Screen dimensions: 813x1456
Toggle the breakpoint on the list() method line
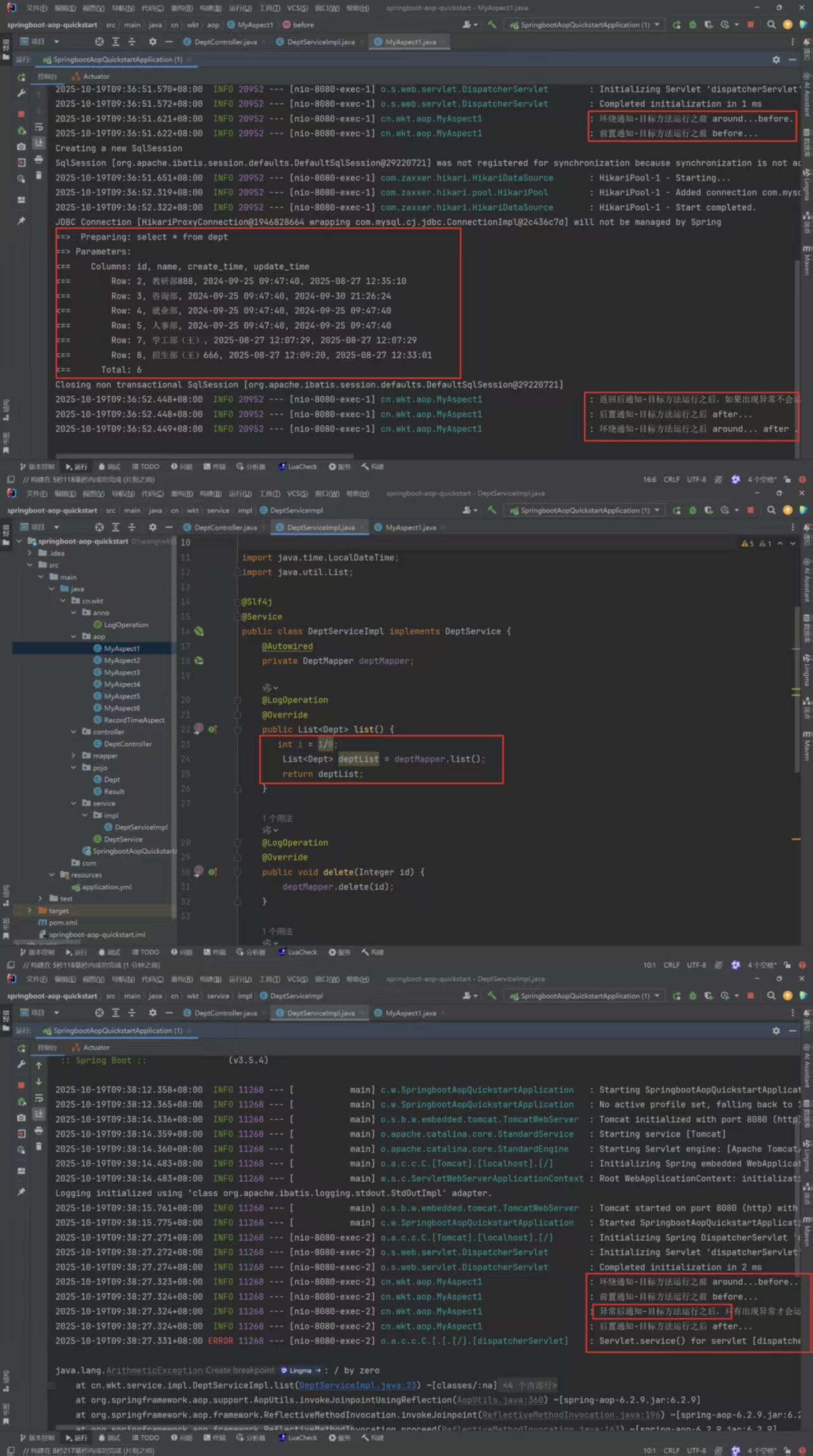coord(199,729)
